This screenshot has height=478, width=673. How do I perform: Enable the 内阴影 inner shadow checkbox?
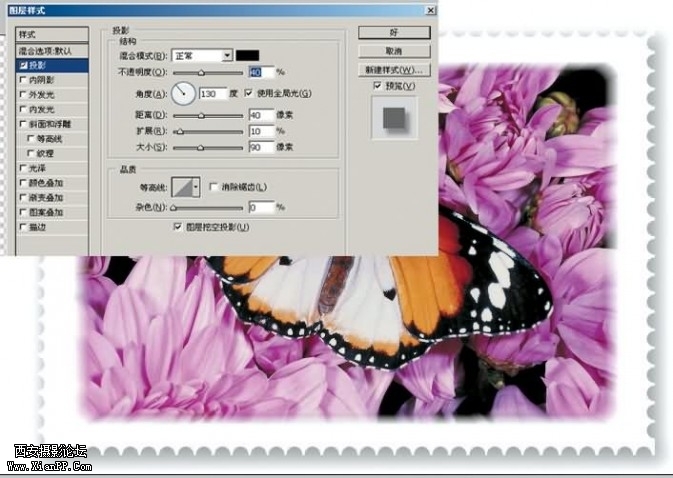tap(23, 80)
